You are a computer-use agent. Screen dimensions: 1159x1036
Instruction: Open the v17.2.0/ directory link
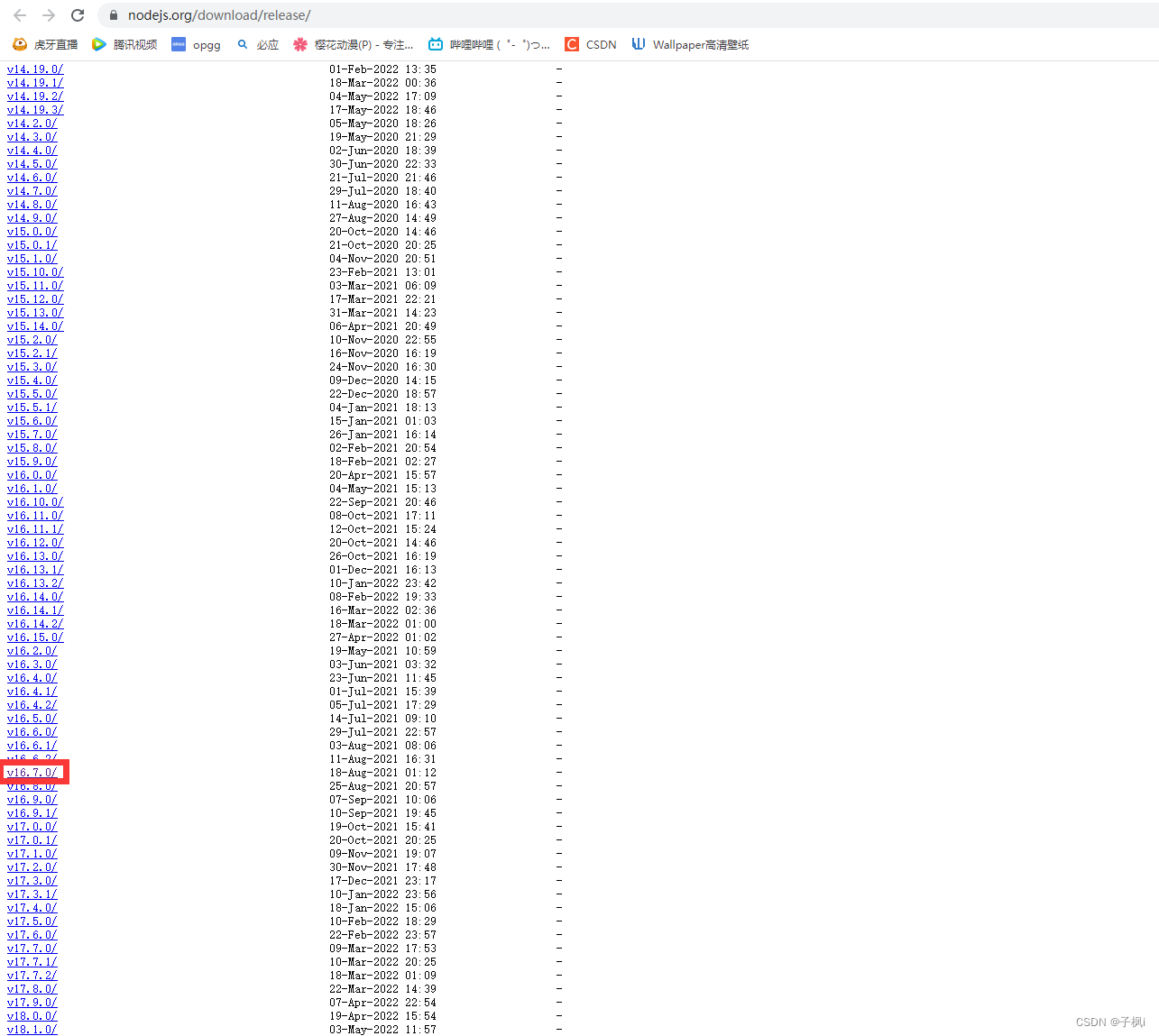click(32, 867)
